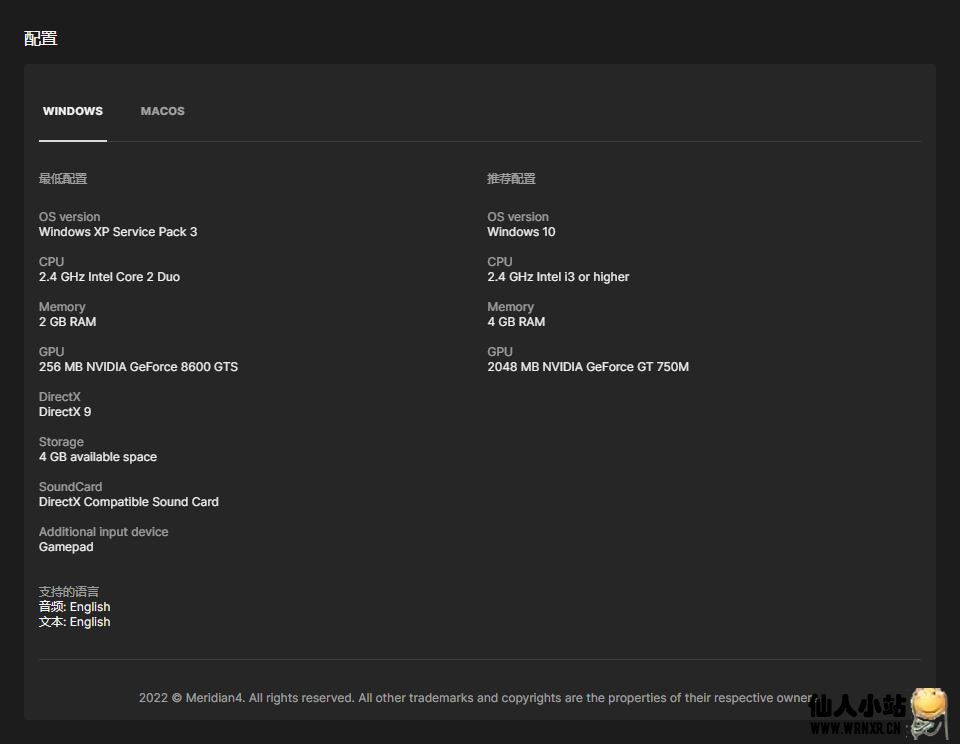
Task: Click the NVIDIA GeForce 8600 GTS entry
Action: click(x=138, y=367)
